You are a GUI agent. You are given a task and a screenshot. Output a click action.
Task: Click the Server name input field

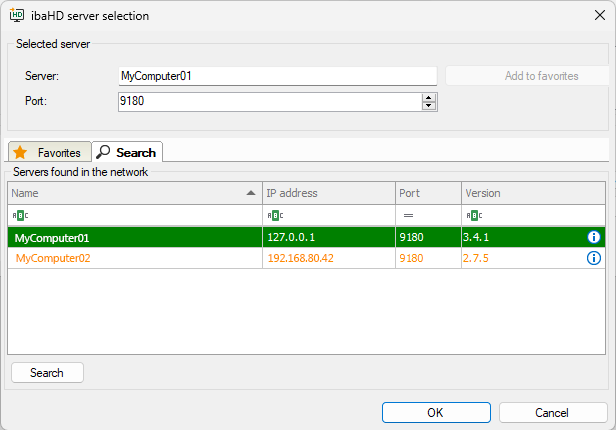(x=278, y=76)
